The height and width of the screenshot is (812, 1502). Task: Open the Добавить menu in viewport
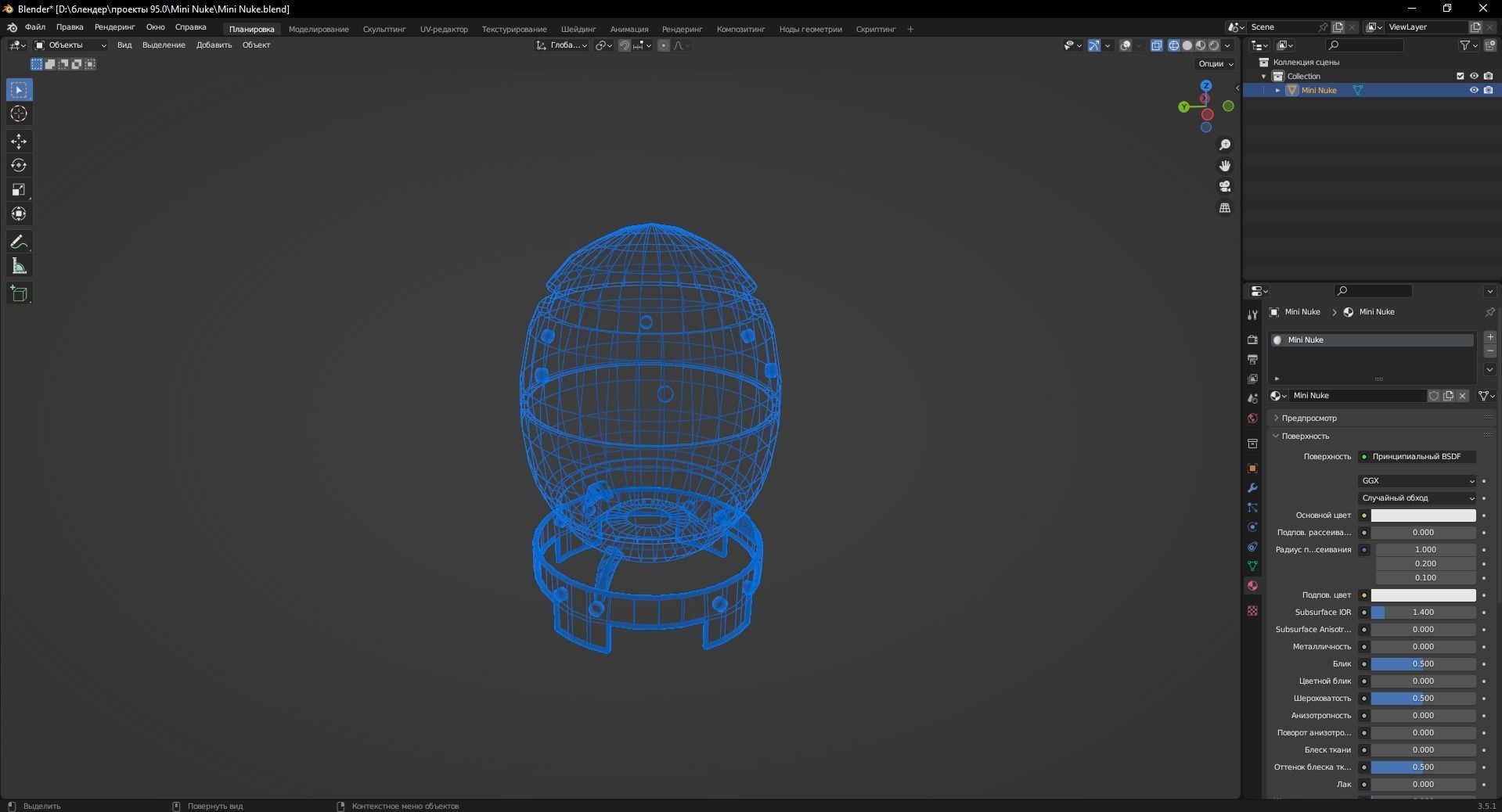(214, 45)
